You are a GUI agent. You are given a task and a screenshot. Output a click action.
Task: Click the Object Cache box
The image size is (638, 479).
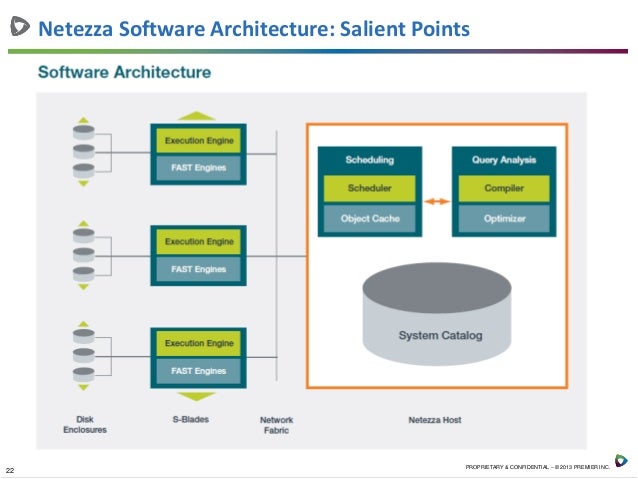click(369, 219)
